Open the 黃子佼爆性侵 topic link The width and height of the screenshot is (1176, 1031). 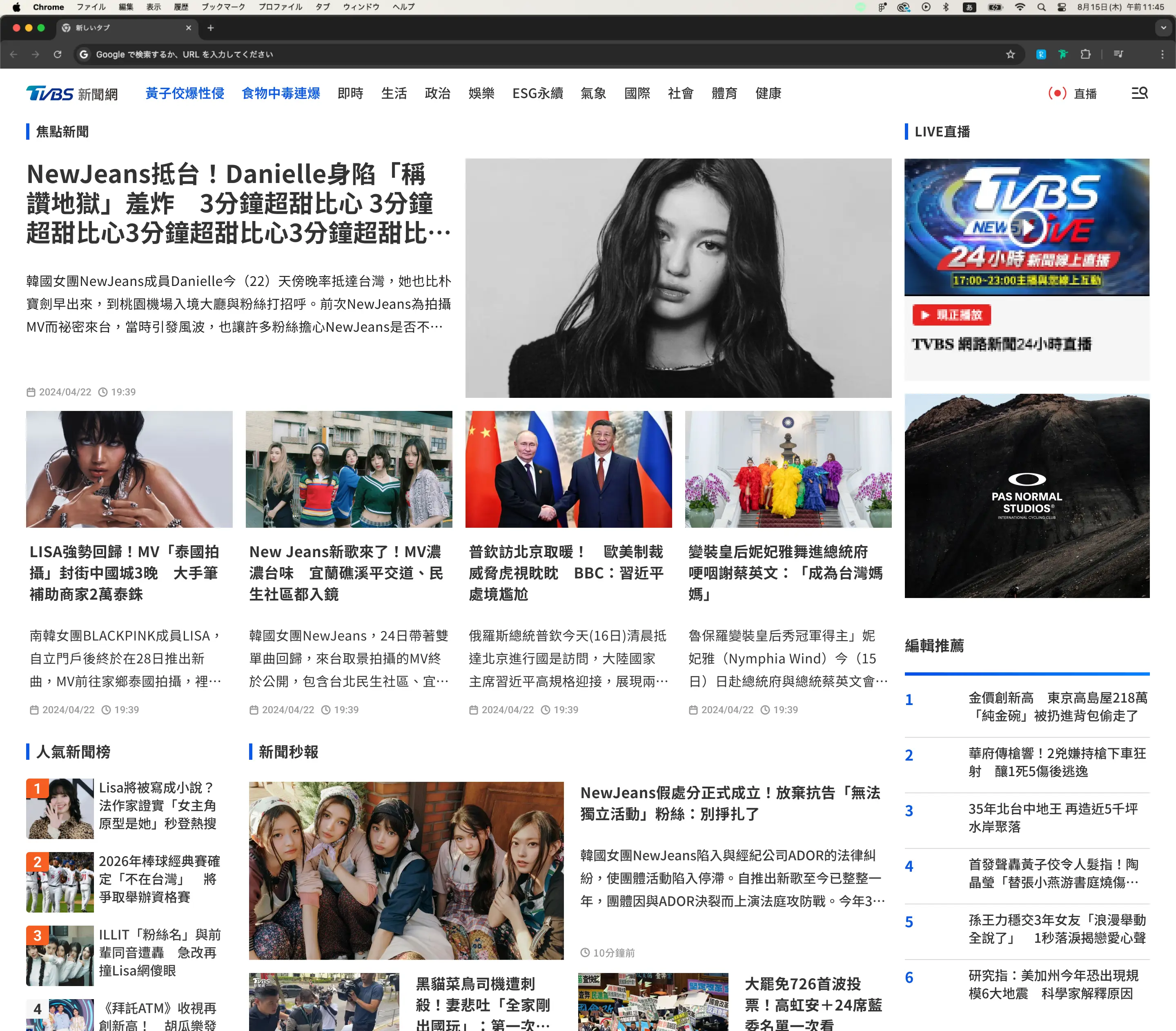coord(185,93)
